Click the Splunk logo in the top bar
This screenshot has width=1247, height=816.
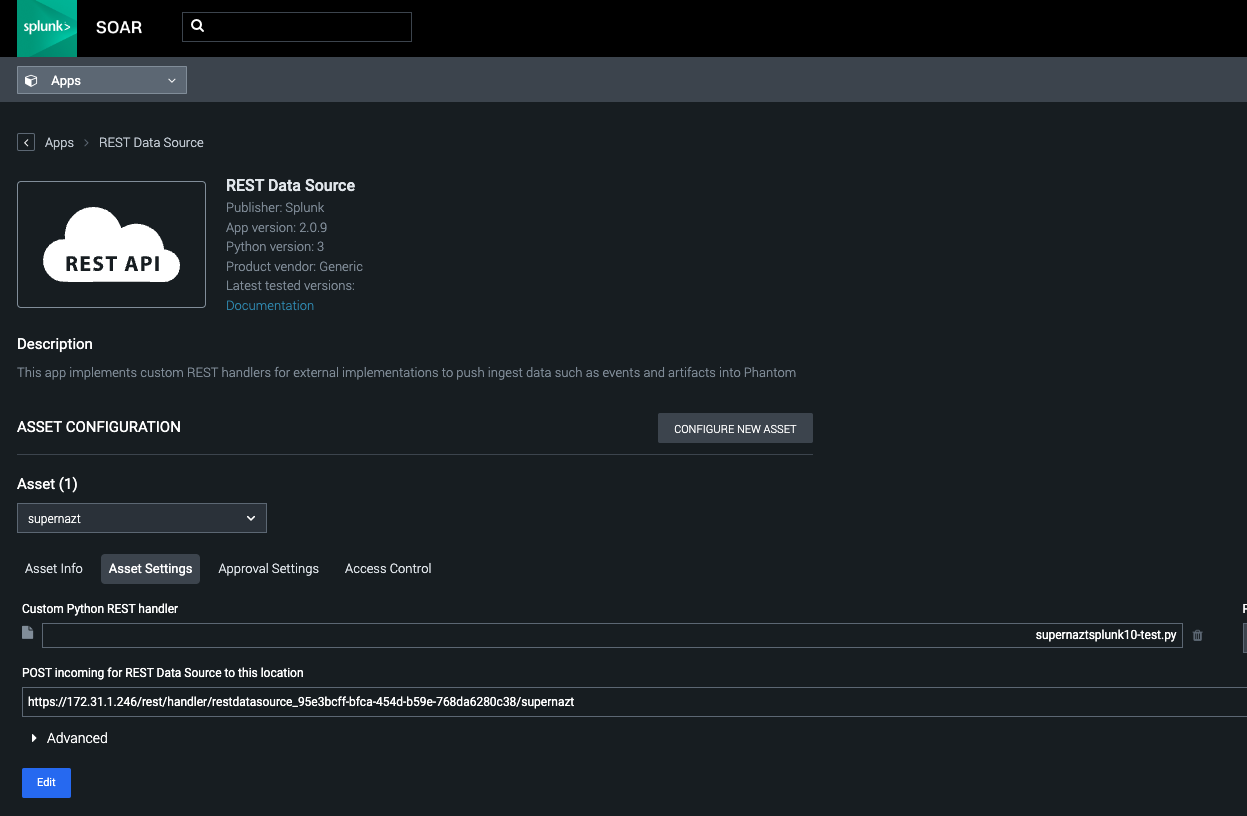pos(46,28)
